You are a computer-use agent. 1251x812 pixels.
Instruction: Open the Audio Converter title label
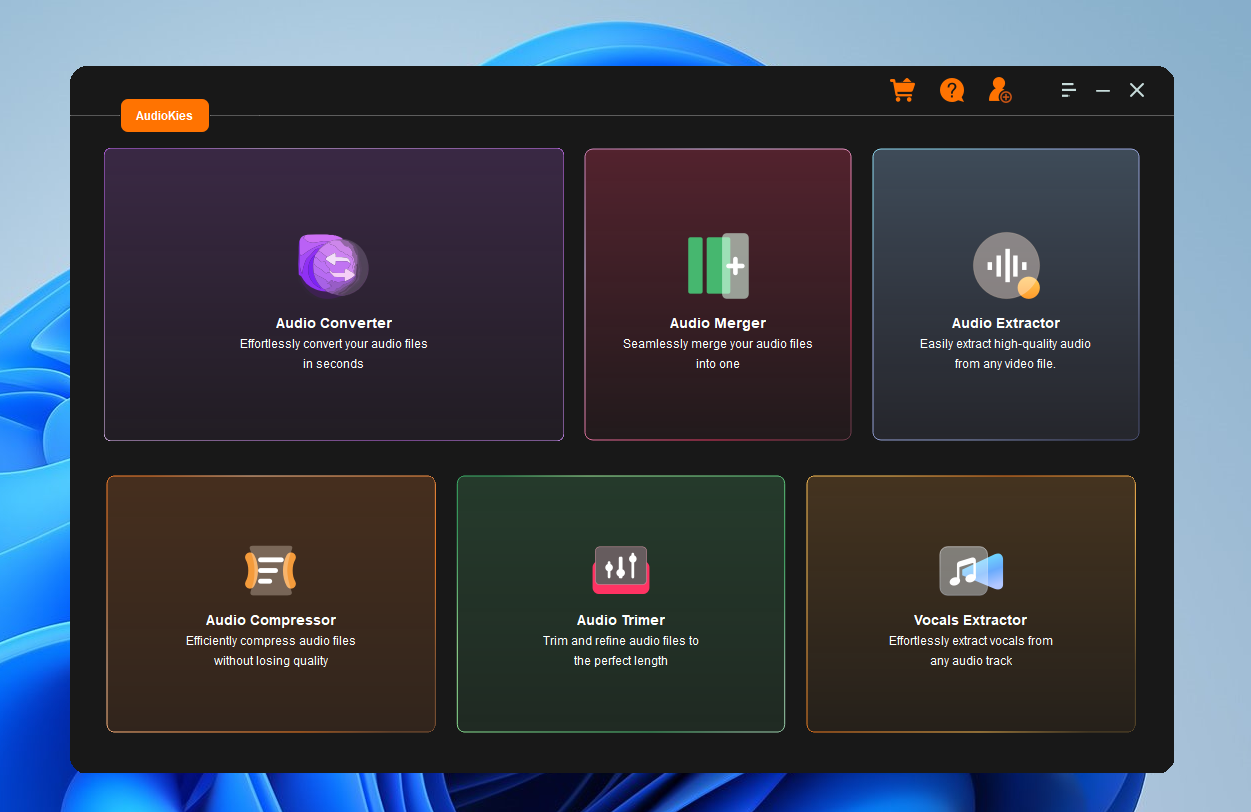click(333, 323)
